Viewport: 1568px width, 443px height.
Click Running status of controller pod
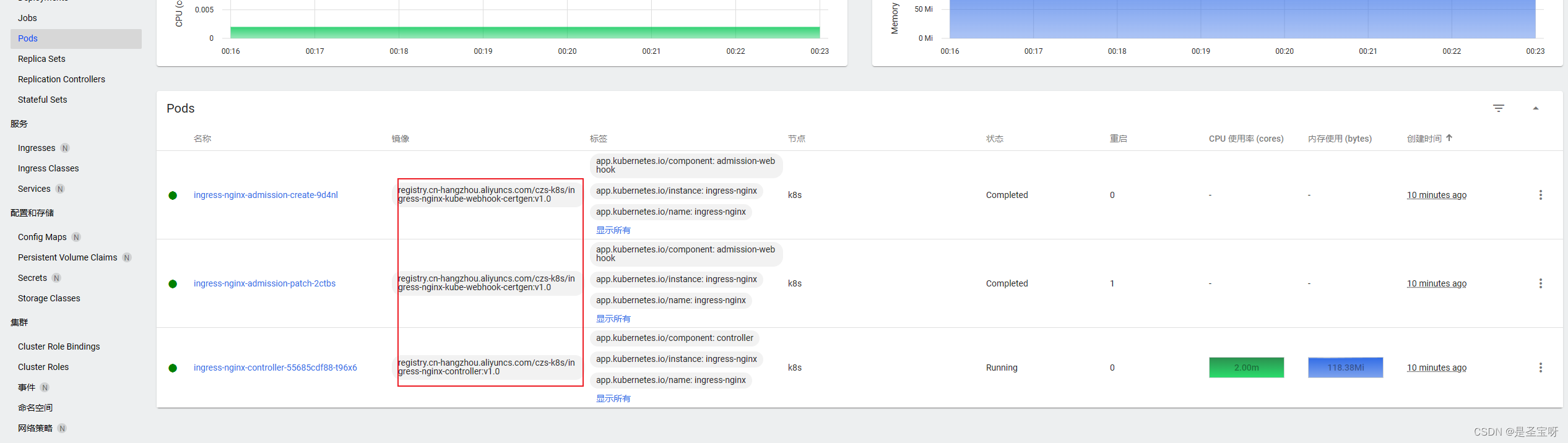1002,368
